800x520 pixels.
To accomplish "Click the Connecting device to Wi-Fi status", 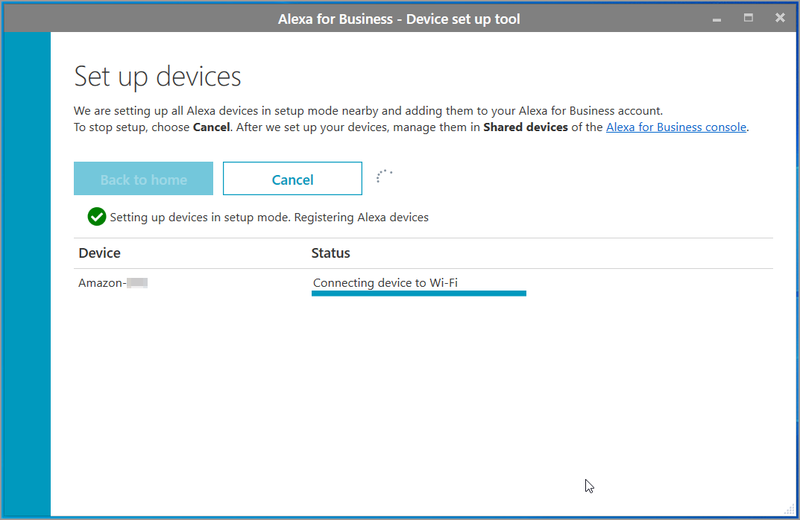I will click(385, 283).
